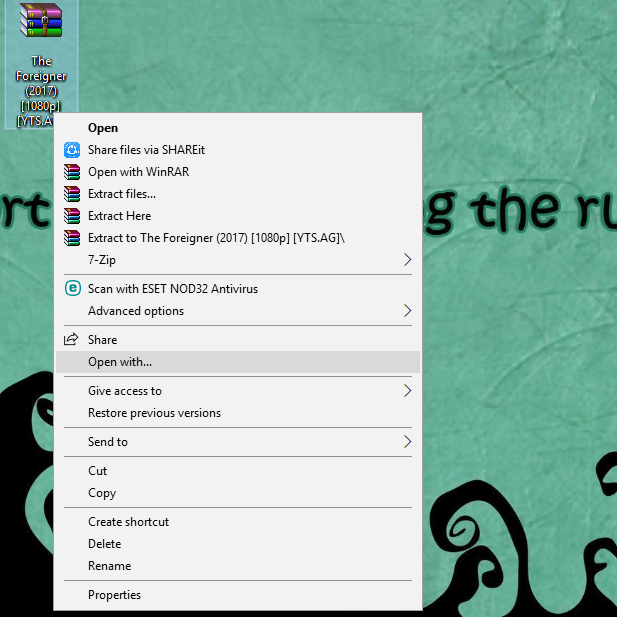Expand the Give access to submenu arrow
Viewport: 617px width, 617px height.
pos(408,391)
